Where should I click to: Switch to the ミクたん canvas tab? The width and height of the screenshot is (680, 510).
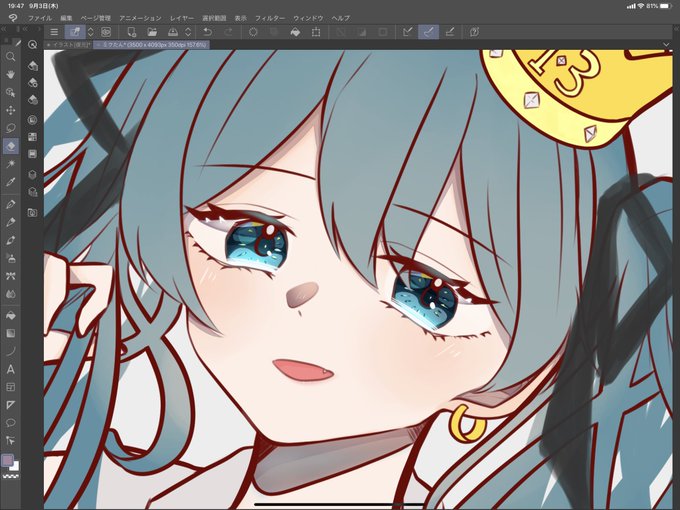tap(151, 45)
